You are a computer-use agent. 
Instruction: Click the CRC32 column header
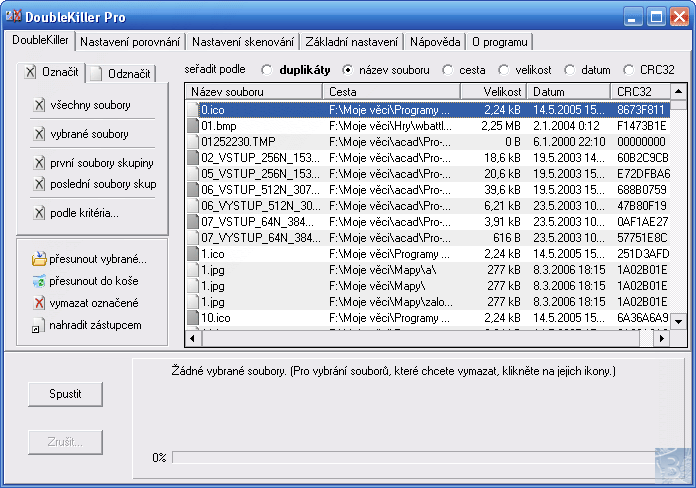[x=641, y=92]
